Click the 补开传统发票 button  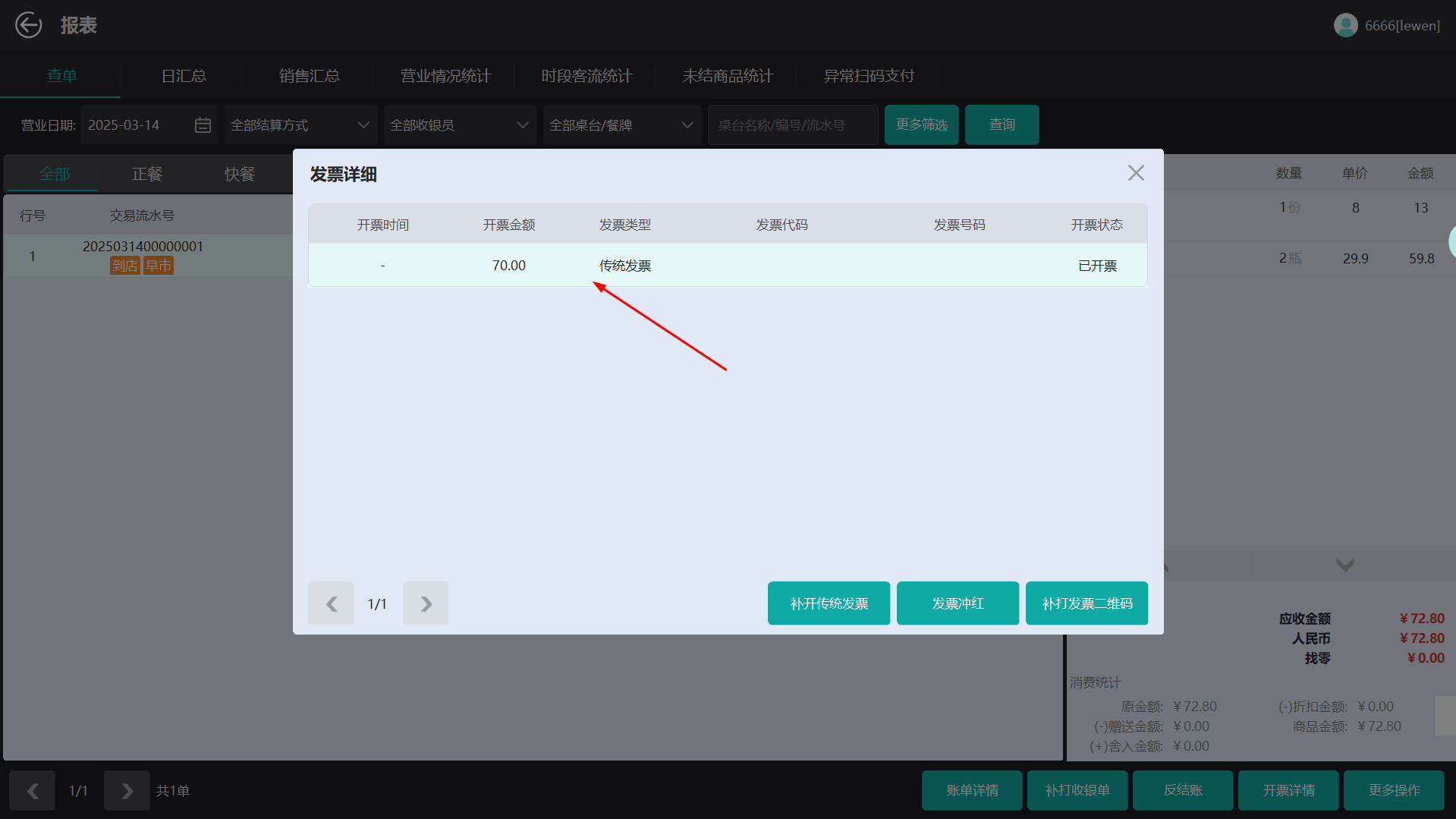[828, 603]
